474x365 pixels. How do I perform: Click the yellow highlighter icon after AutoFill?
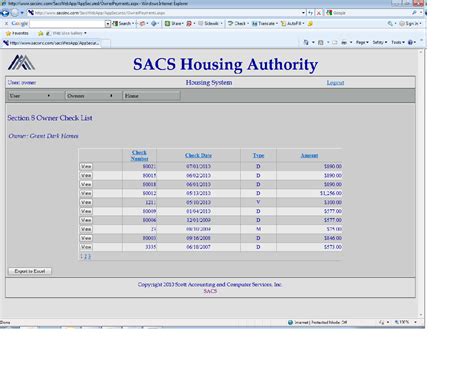click(x=310, y=24)
